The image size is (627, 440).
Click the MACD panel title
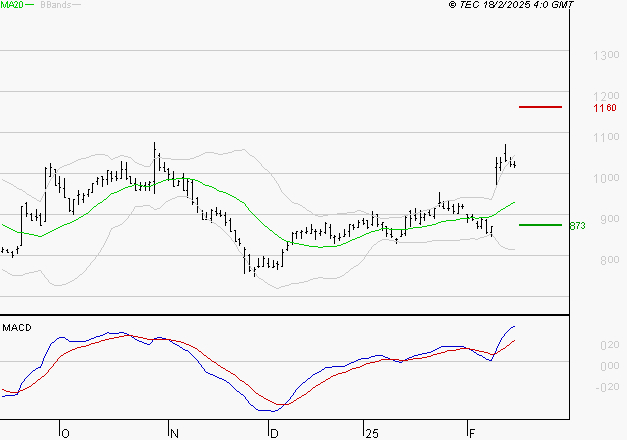[x=17, y=328]
